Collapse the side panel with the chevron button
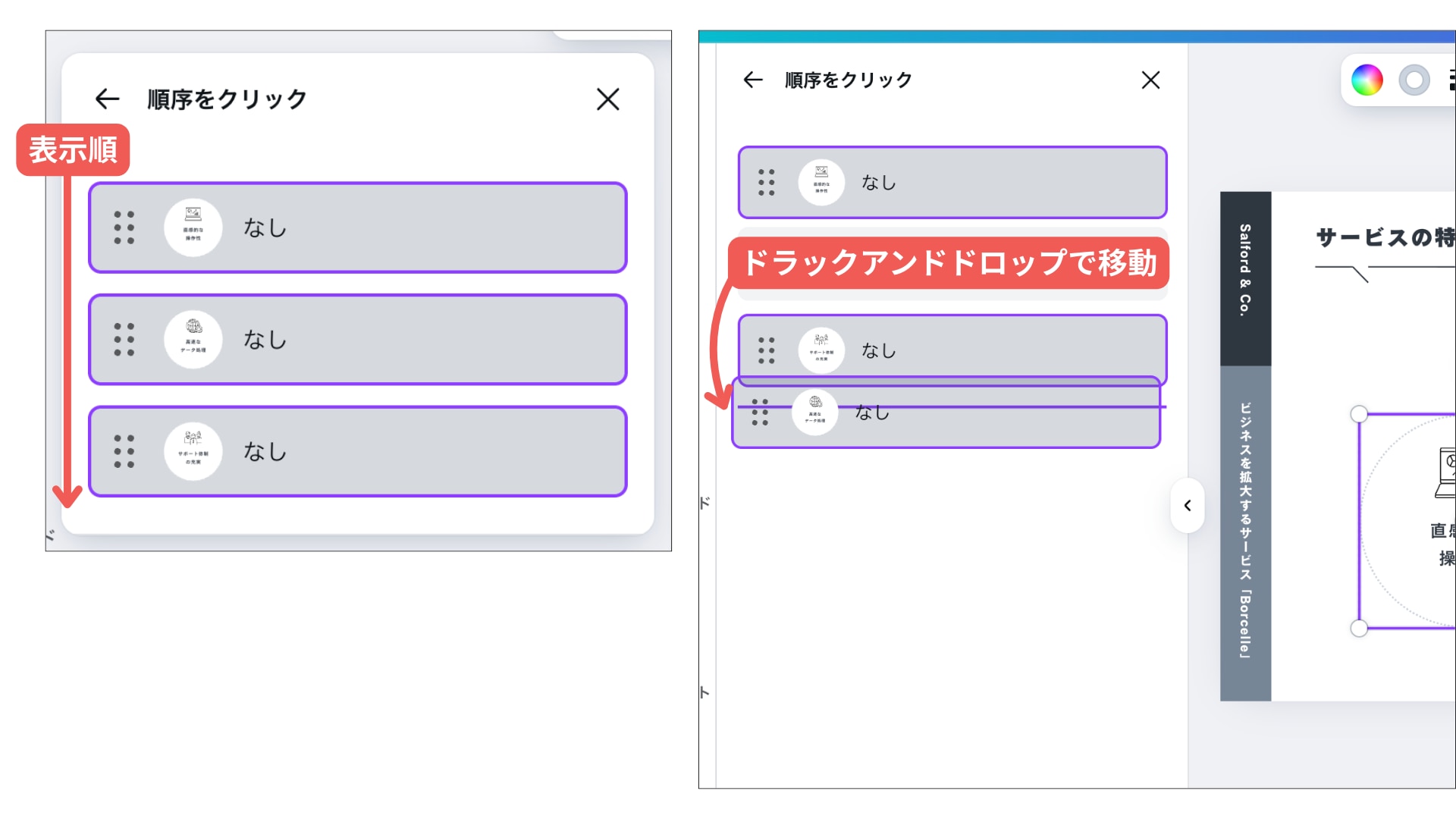This screenshot has width=1456, height=819. pos(1188,506)
